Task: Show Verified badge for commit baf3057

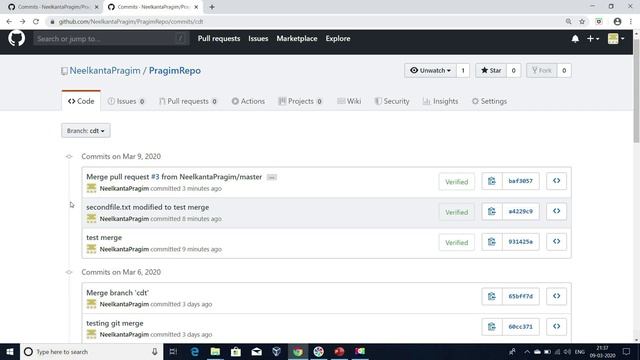Action: (457, 182)
